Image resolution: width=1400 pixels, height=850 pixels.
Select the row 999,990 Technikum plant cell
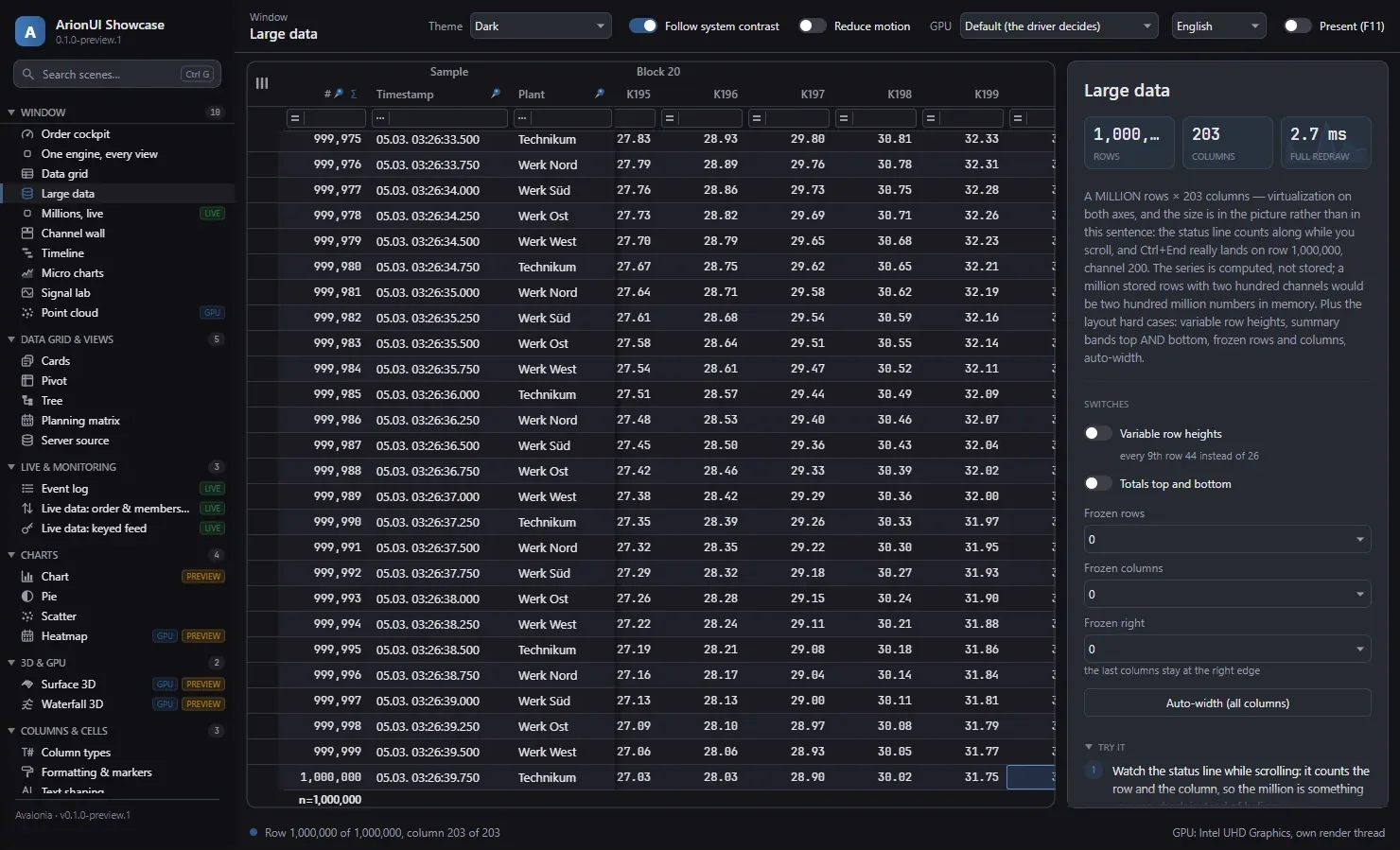pyautogui.click(x=562, y=522)
